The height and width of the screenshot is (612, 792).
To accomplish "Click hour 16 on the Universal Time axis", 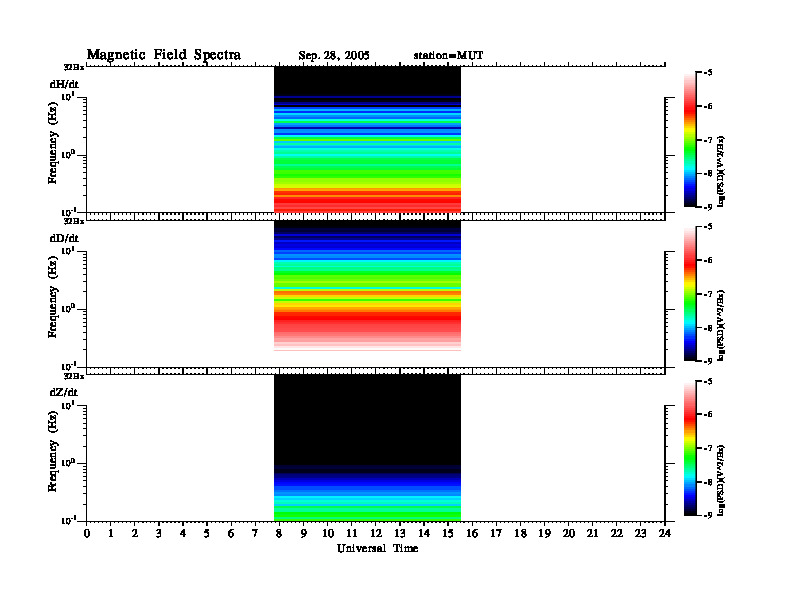I will tap(472, 534).
